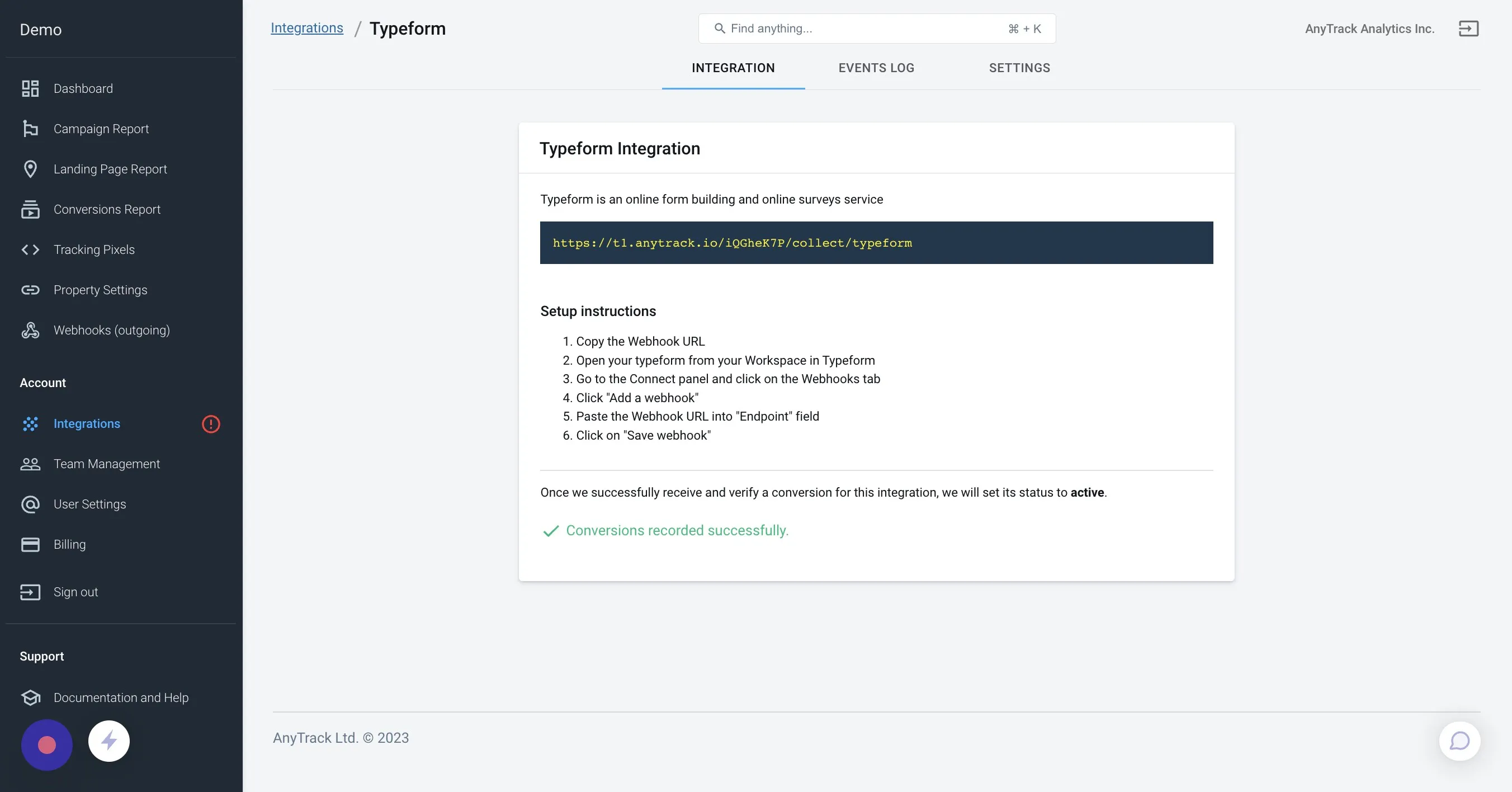Click the Setup instructions heading
The width and height of the screenshot is (1512, 792).
coord(598,311)
